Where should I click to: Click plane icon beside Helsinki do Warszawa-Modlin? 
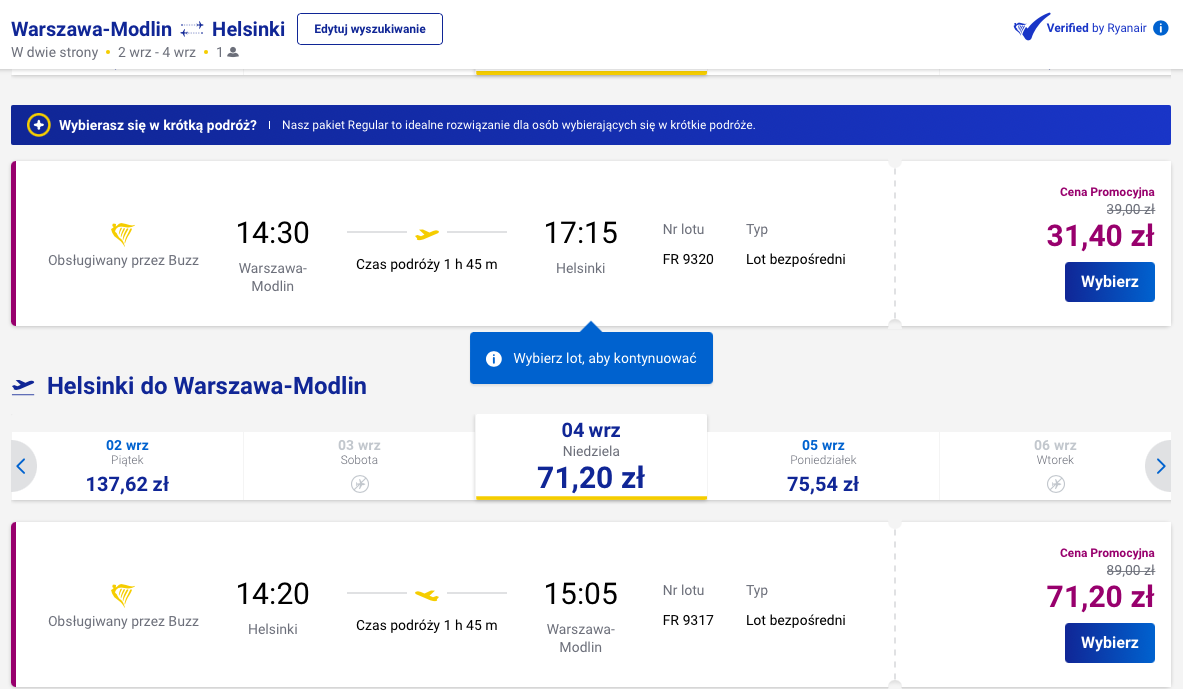click(x=23, y=386)
